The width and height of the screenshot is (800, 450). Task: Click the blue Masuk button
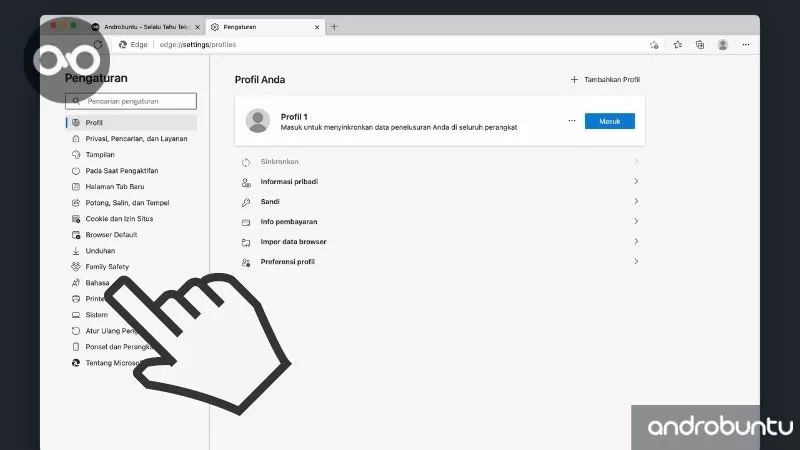click(610, 121)
